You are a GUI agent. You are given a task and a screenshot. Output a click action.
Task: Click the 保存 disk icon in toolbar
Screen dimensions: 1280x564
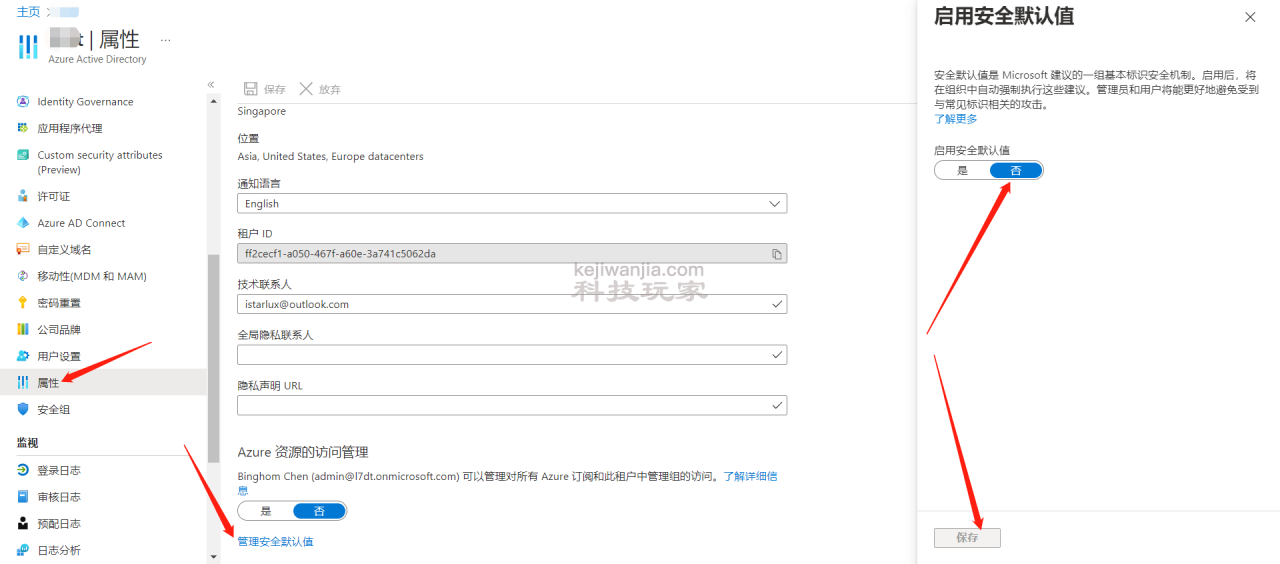tap(251, 89)
